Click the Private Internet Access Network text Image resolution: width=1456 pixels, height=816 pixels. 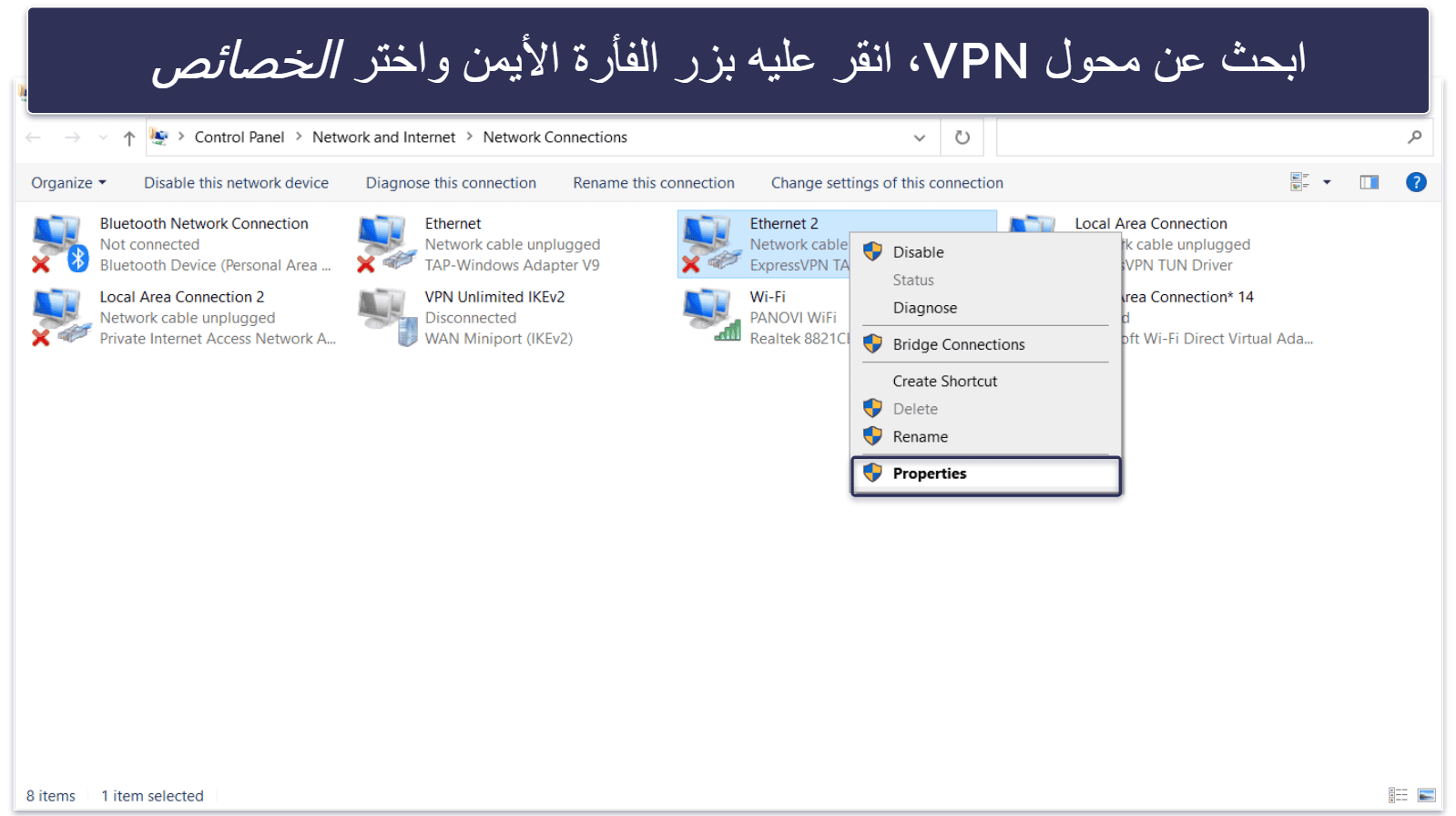click(x=218, y=339)
